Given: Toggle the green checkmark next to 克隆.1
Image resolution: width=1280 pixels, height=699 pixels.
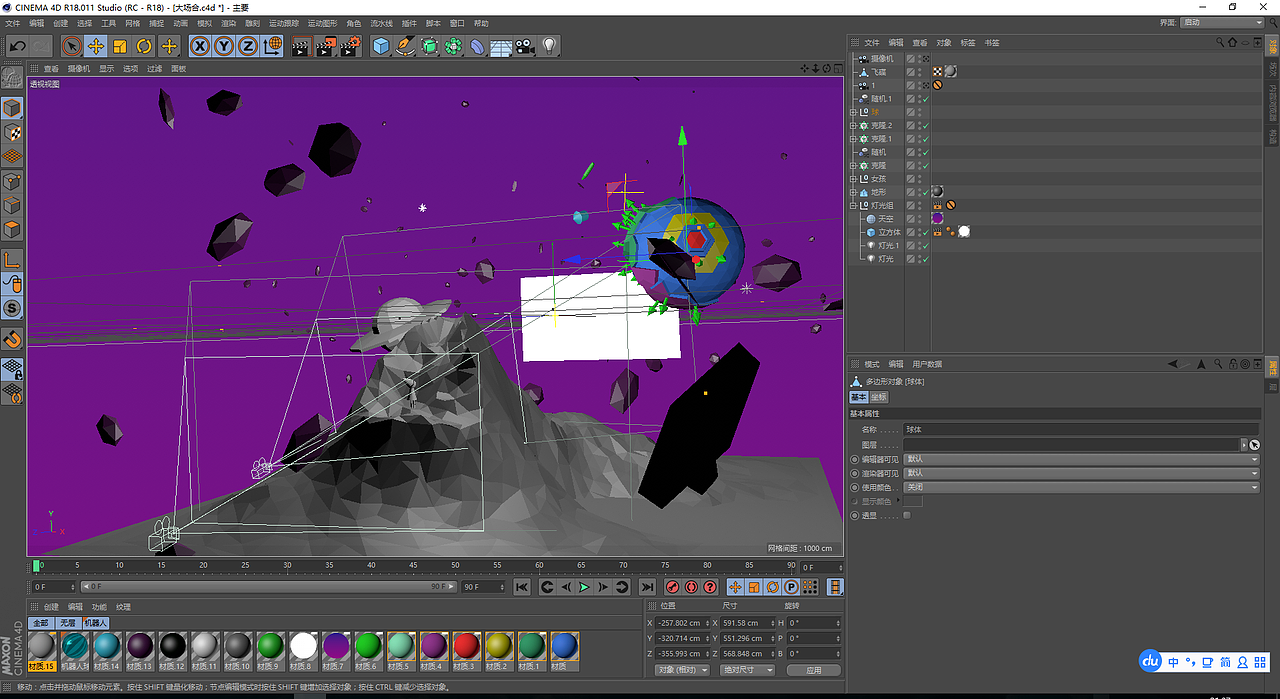Looking at the screenshot, I should pyautogui.click(x=925, y=139).
